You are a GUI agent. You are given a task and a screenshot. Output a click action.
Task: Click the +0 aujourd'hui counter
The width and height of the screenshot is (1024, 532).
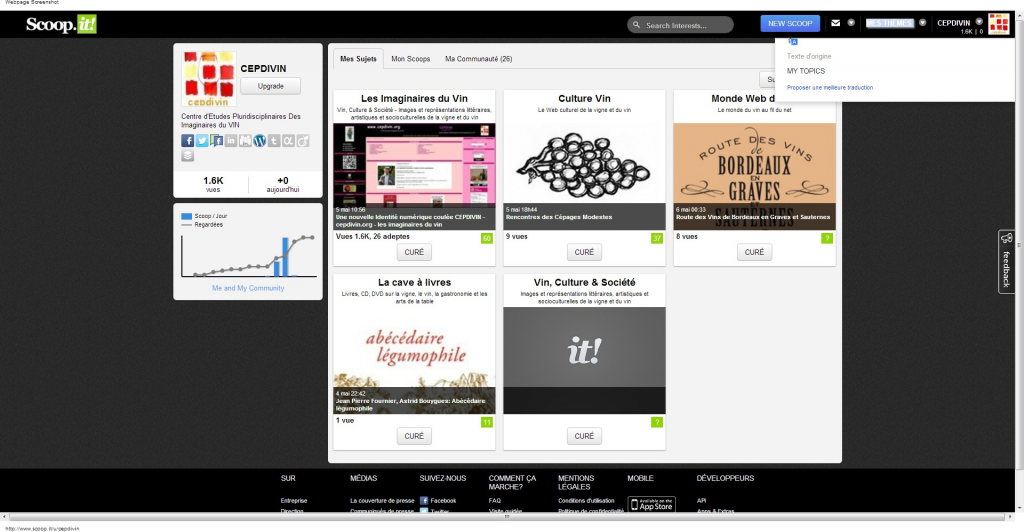(x=283, y=184)
